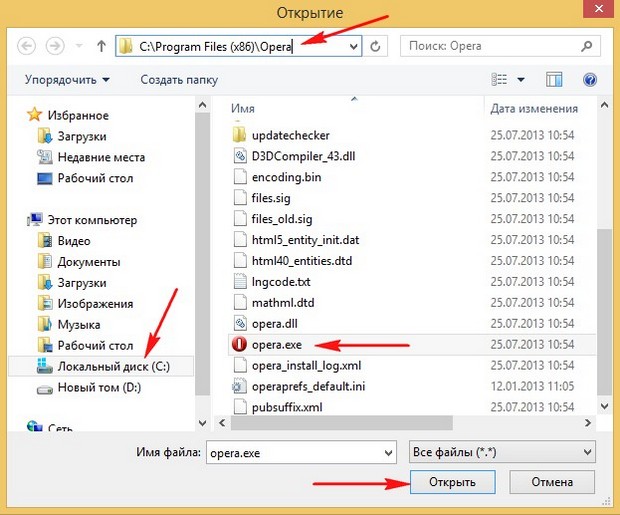The width and height of the screenshot is (620, 515).
Task: Click the address bar path field
Action: [x=238, y=46]
